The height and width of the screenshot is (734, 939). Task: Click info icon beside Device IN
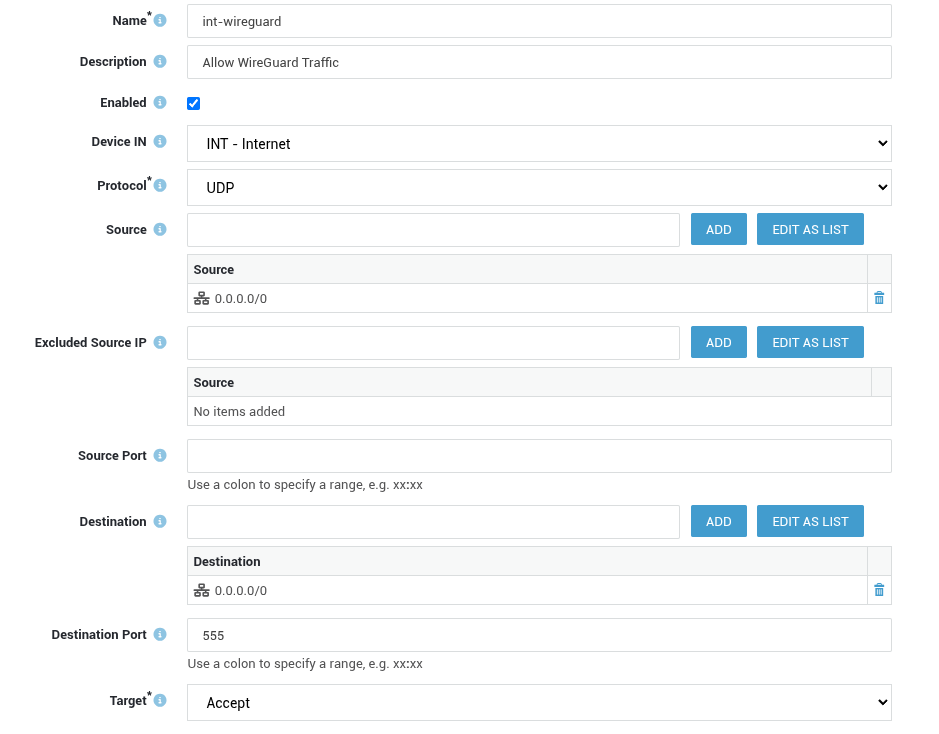160,141
